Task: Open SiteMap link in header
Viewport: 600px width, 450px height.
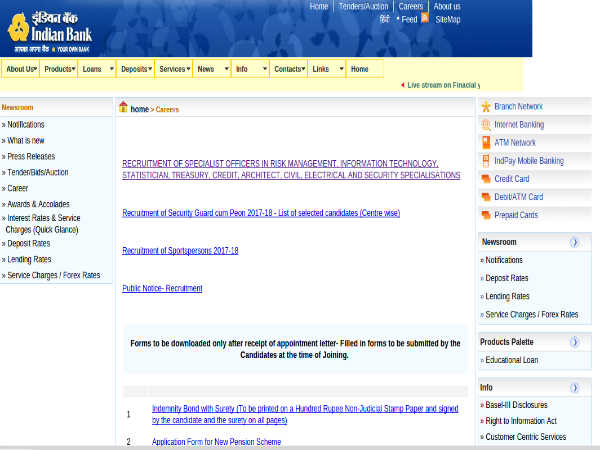Action: 448,20
